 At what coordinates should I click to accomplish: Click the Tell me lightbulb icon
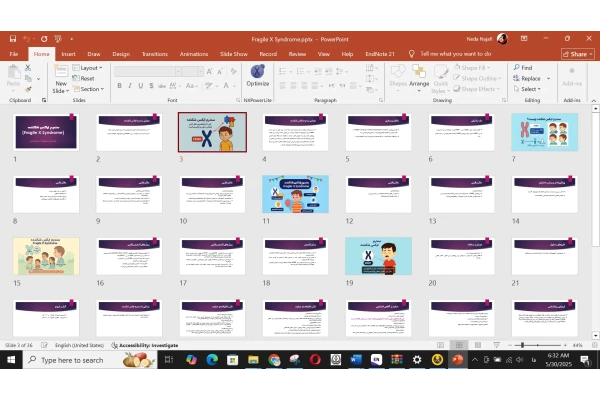tap(411, 54)
